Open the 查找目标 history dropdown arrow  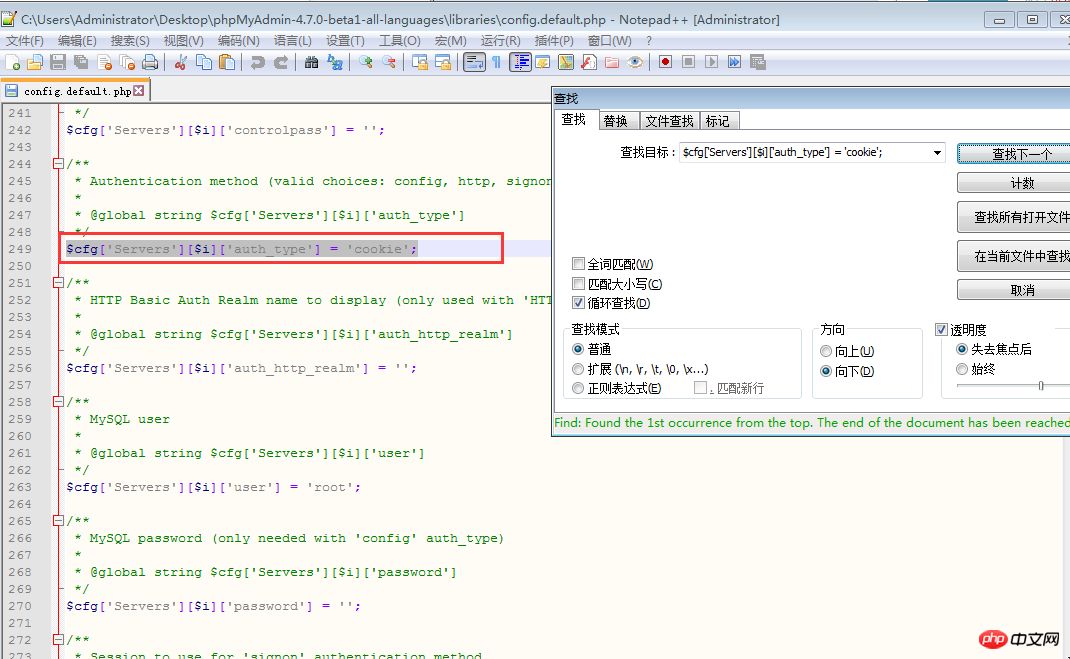click(x=938, y=153)
